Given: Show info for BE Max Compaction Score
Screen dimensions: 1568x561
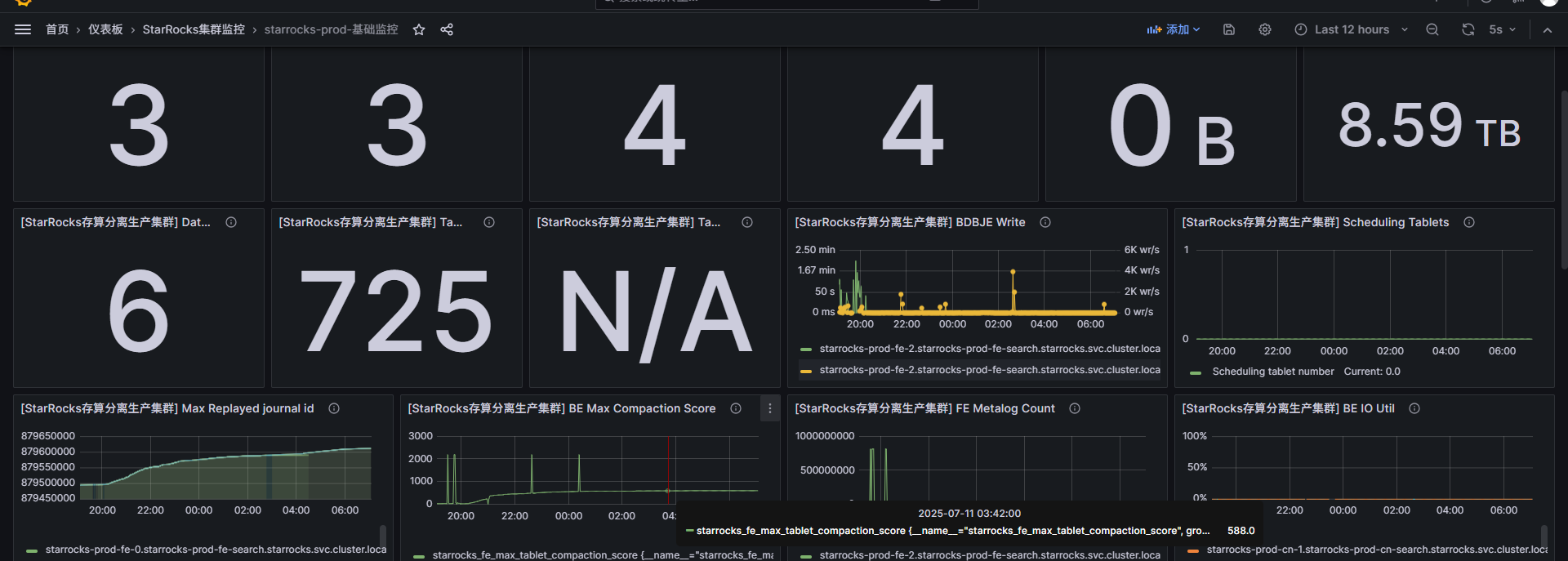Looking at the screenshot, I should click(736, 408).
